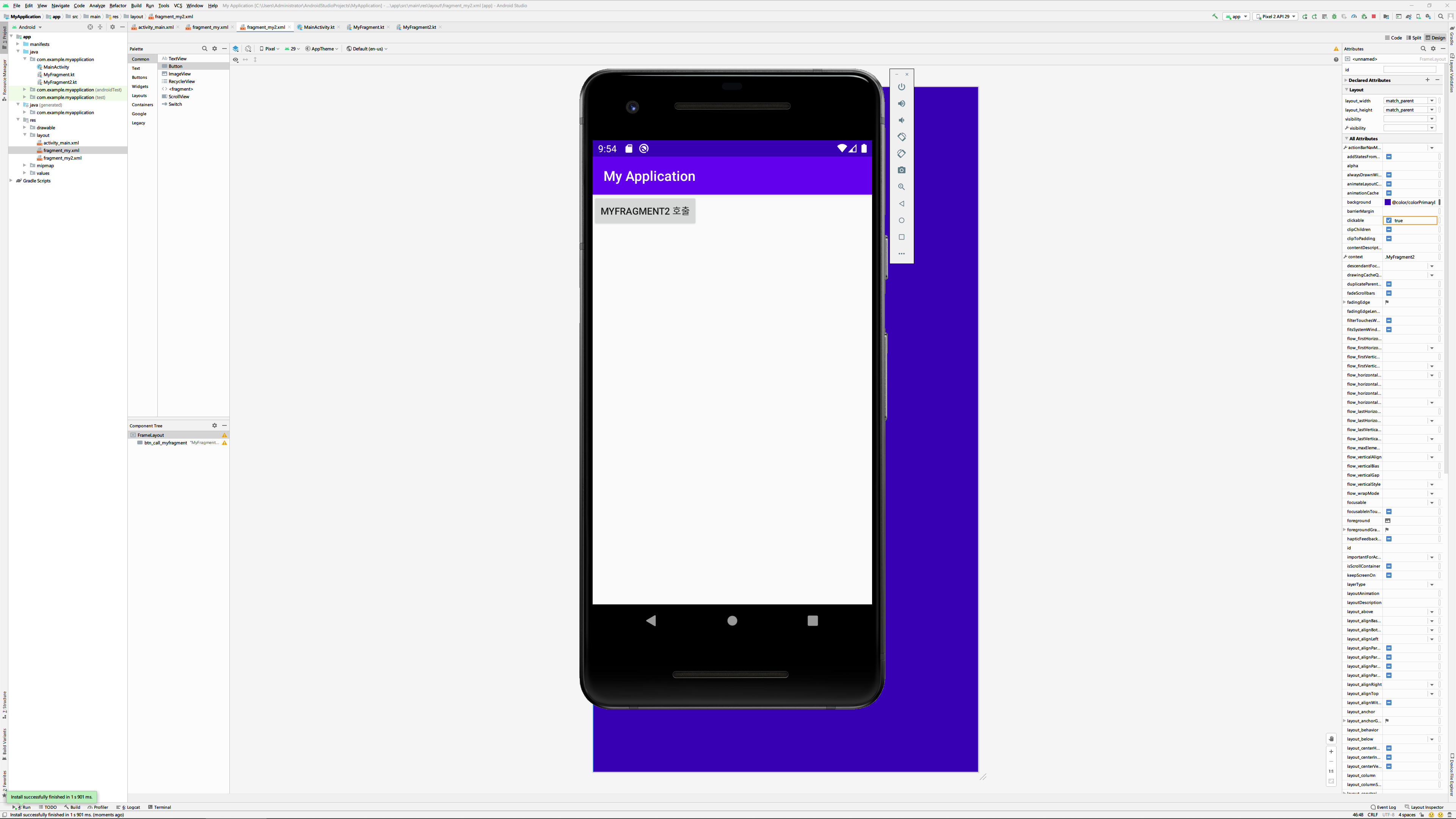The image size is (1456, 819).
Task: Click the Debug app bug icon
Action: pyautogui.click(x=1335, y=16)
